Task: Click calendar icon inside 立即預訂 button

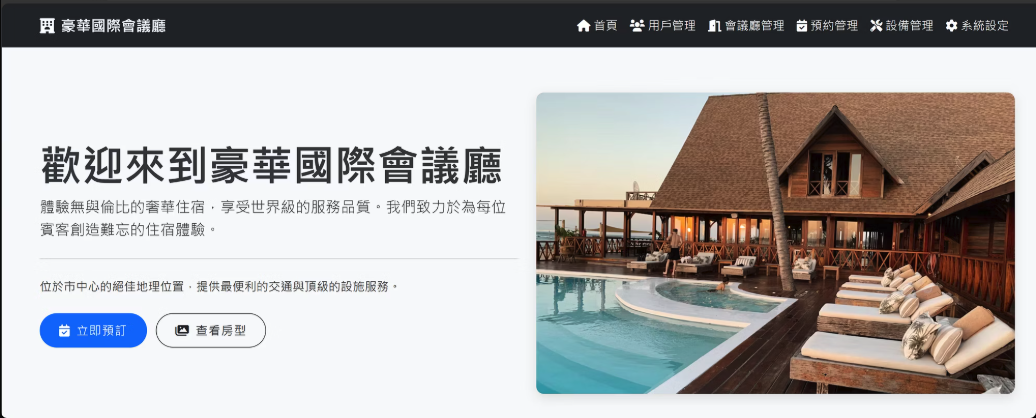Action: point(64,331)
